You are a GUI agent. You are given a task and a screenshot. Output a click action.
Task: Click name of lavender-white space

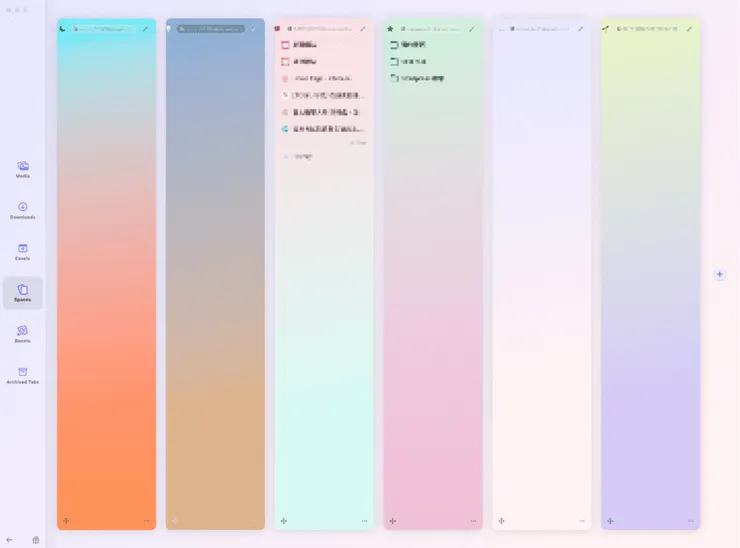[539, 29]
